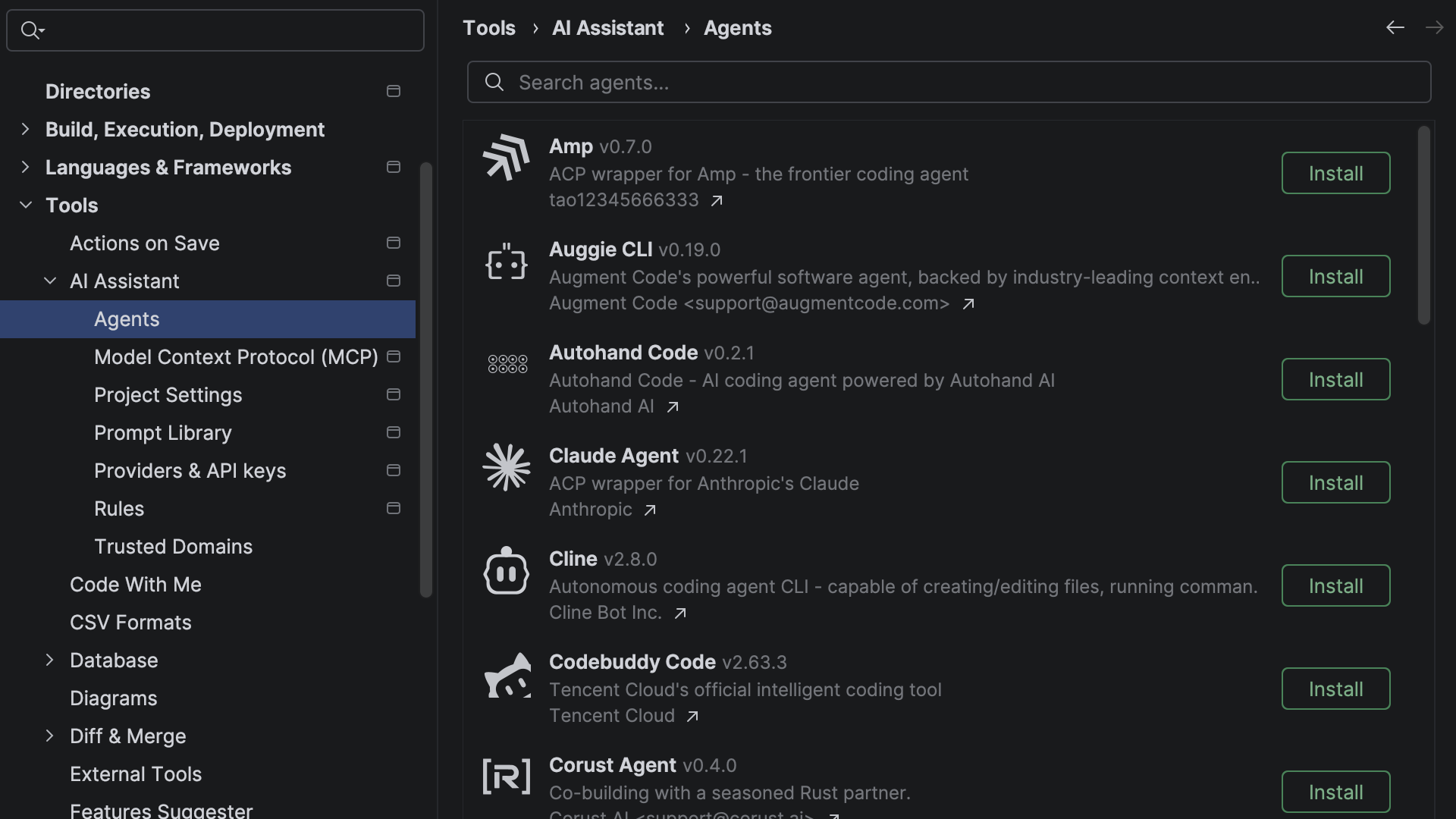The width and height of the screenshot is (1456, 819).
Task: Click the Auggie CLI agent icon
Action: tap(506, 262)
